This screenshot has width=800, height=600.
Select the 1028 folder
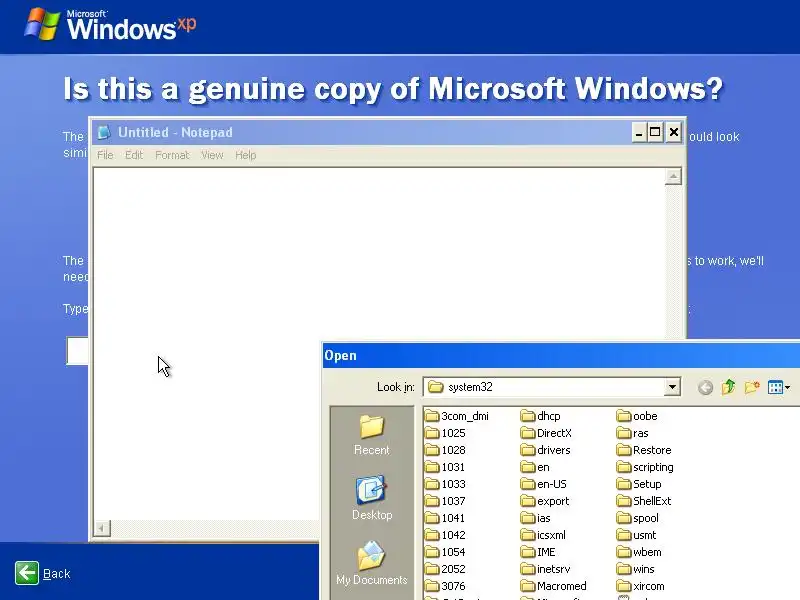[445, 450]
